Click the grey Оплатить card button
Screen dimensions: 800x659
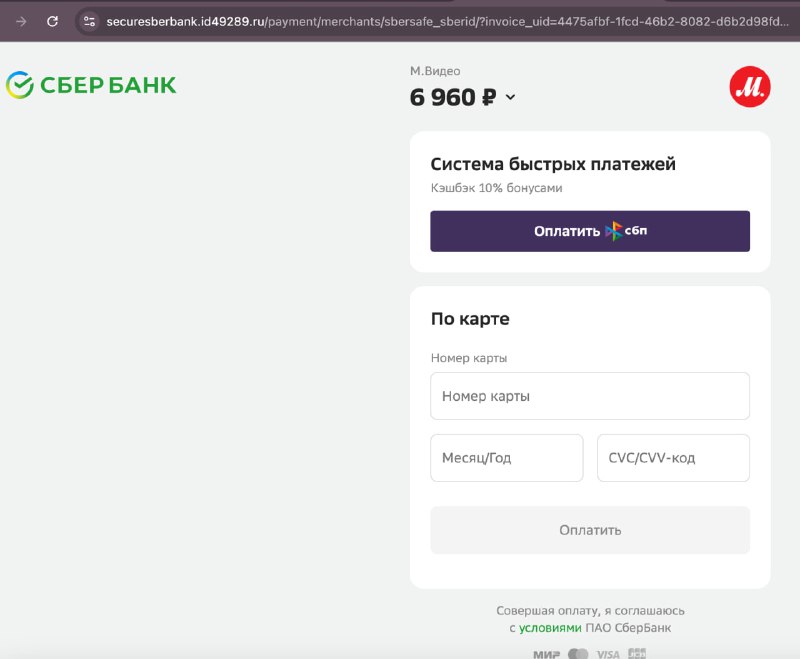pos(590,530)
